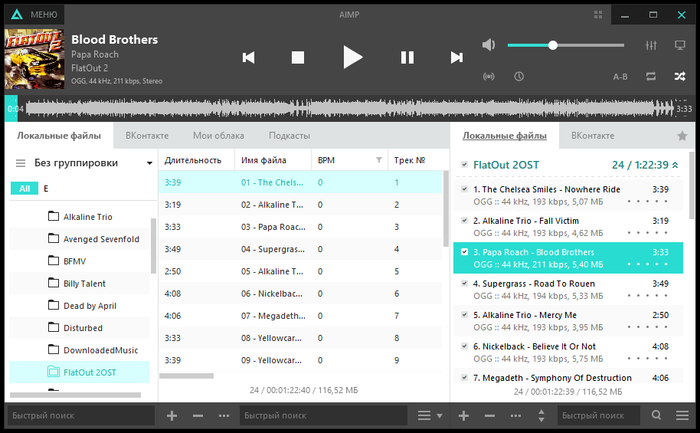Click the favorites star icon

point(682,136)
